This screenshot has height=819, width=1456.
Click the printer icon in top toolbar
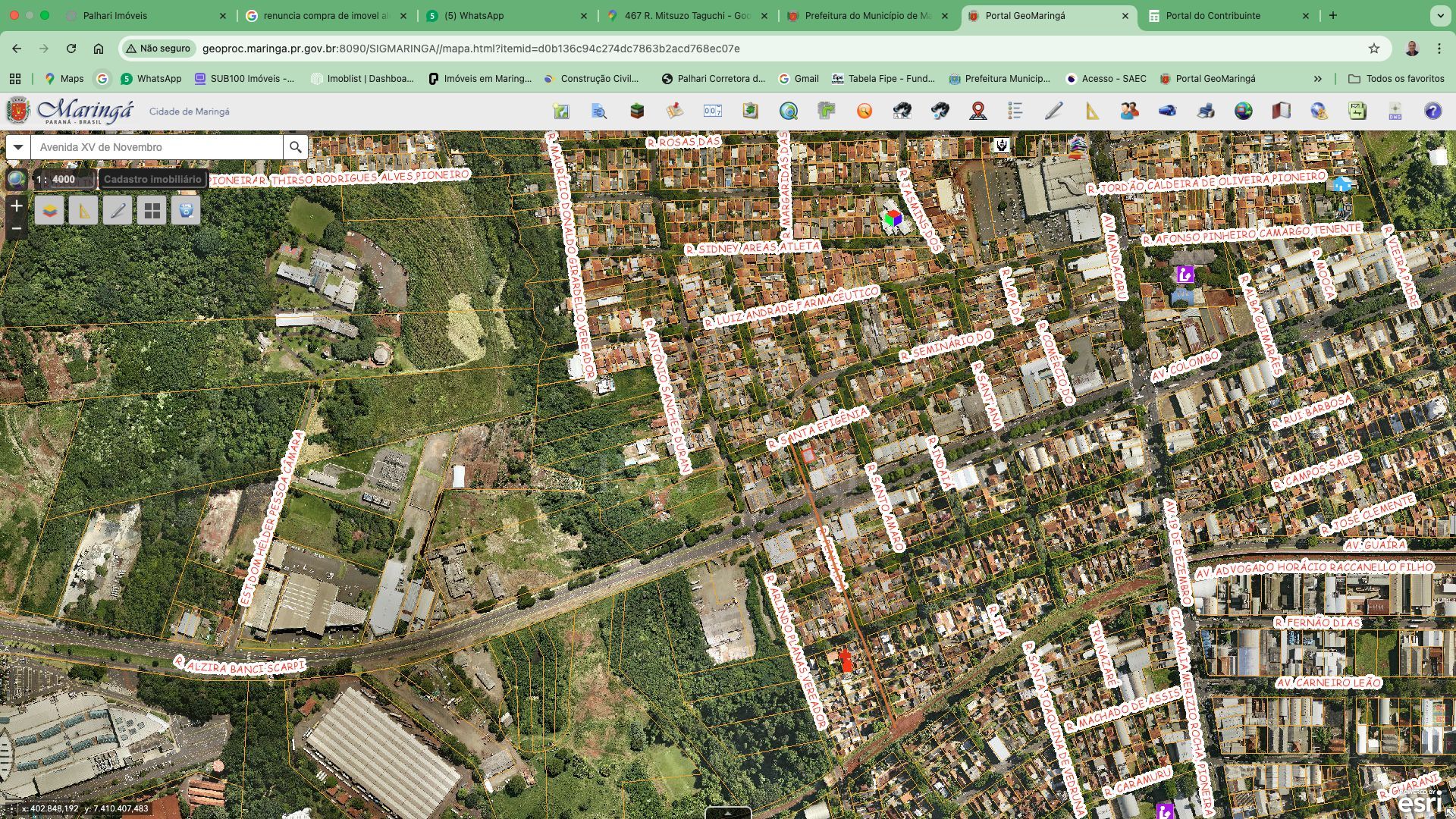[1205, 111]
